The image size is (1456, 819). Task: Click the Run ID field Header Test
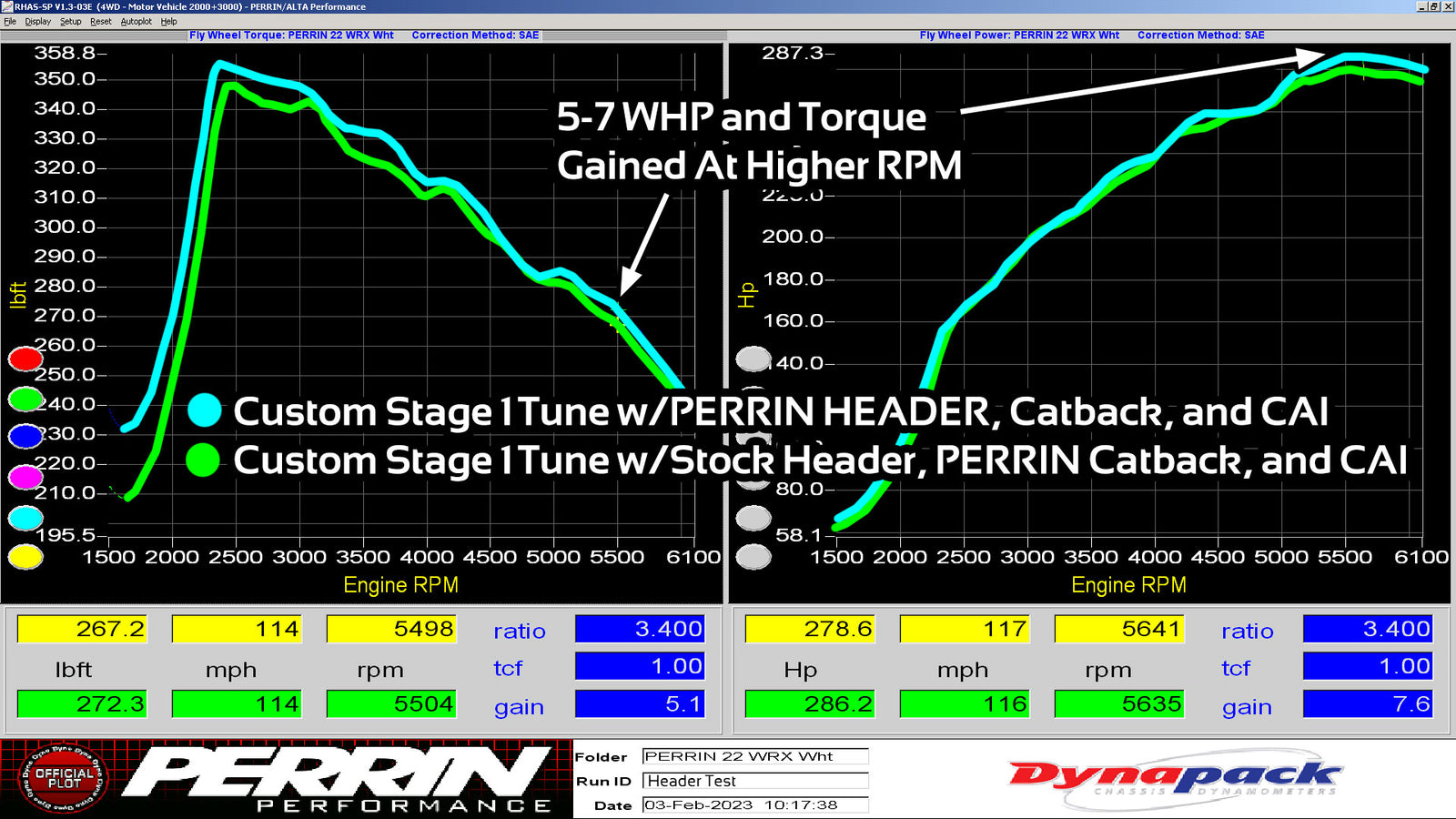click(x=754, y=781)
